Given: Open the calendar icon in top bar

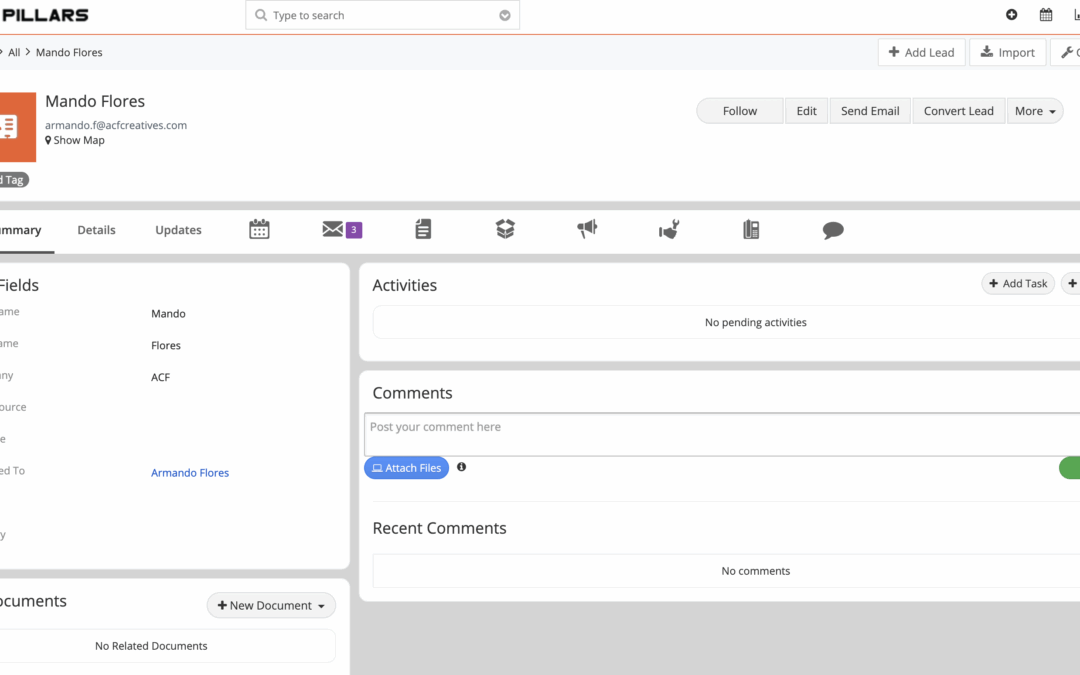Looking at the screenshot, I should (1046, 15).
